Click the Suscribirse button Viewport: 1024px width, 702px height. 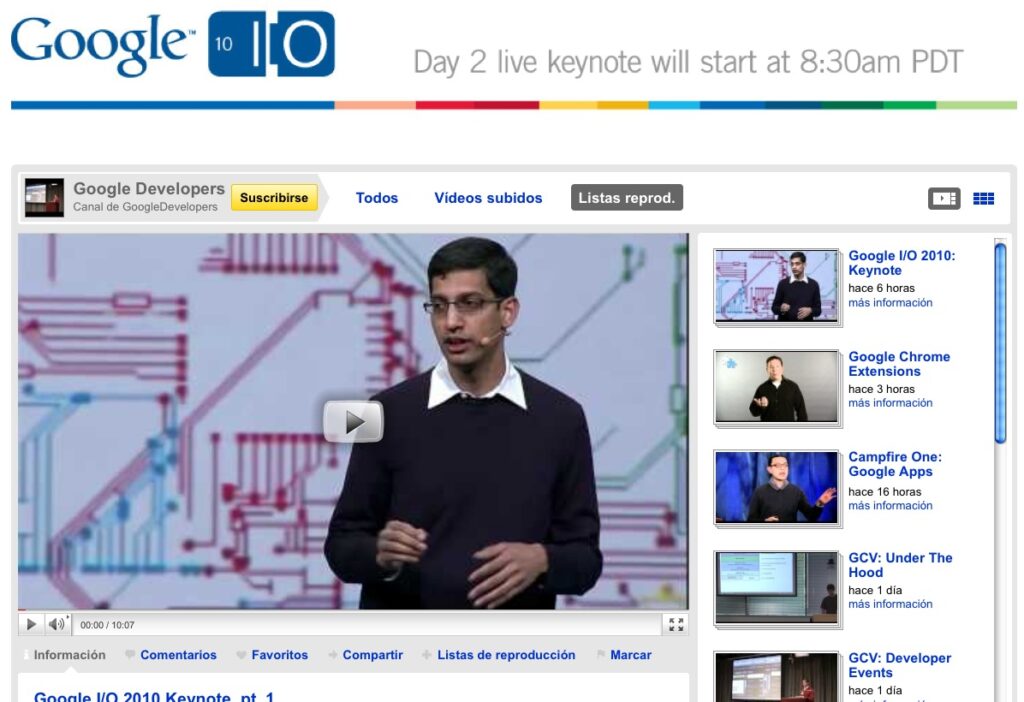click(274, 198)
